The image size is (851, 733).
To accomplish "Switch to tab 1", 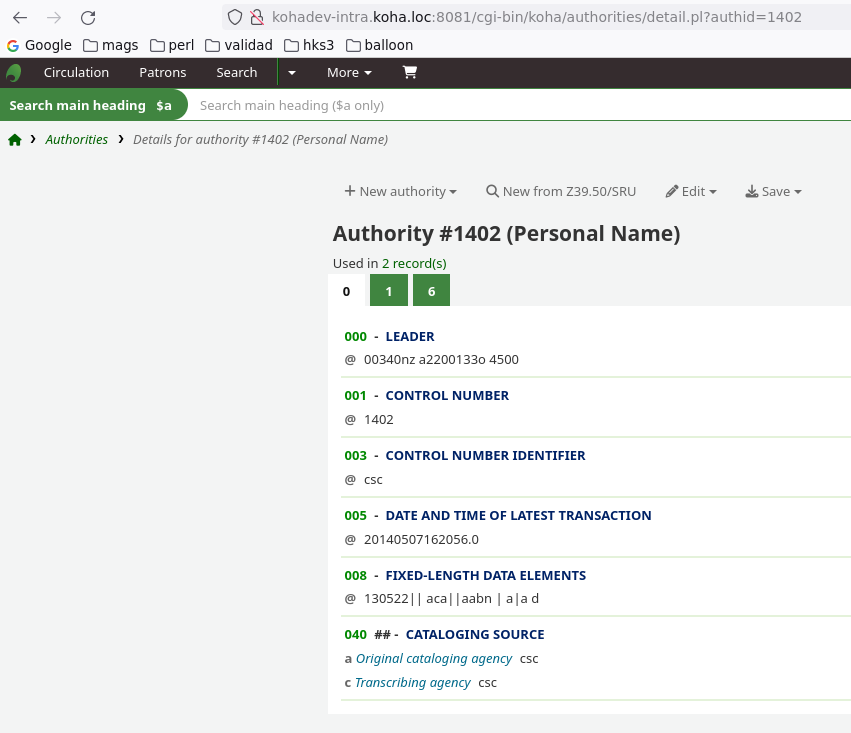I will (x=388, y=291).
